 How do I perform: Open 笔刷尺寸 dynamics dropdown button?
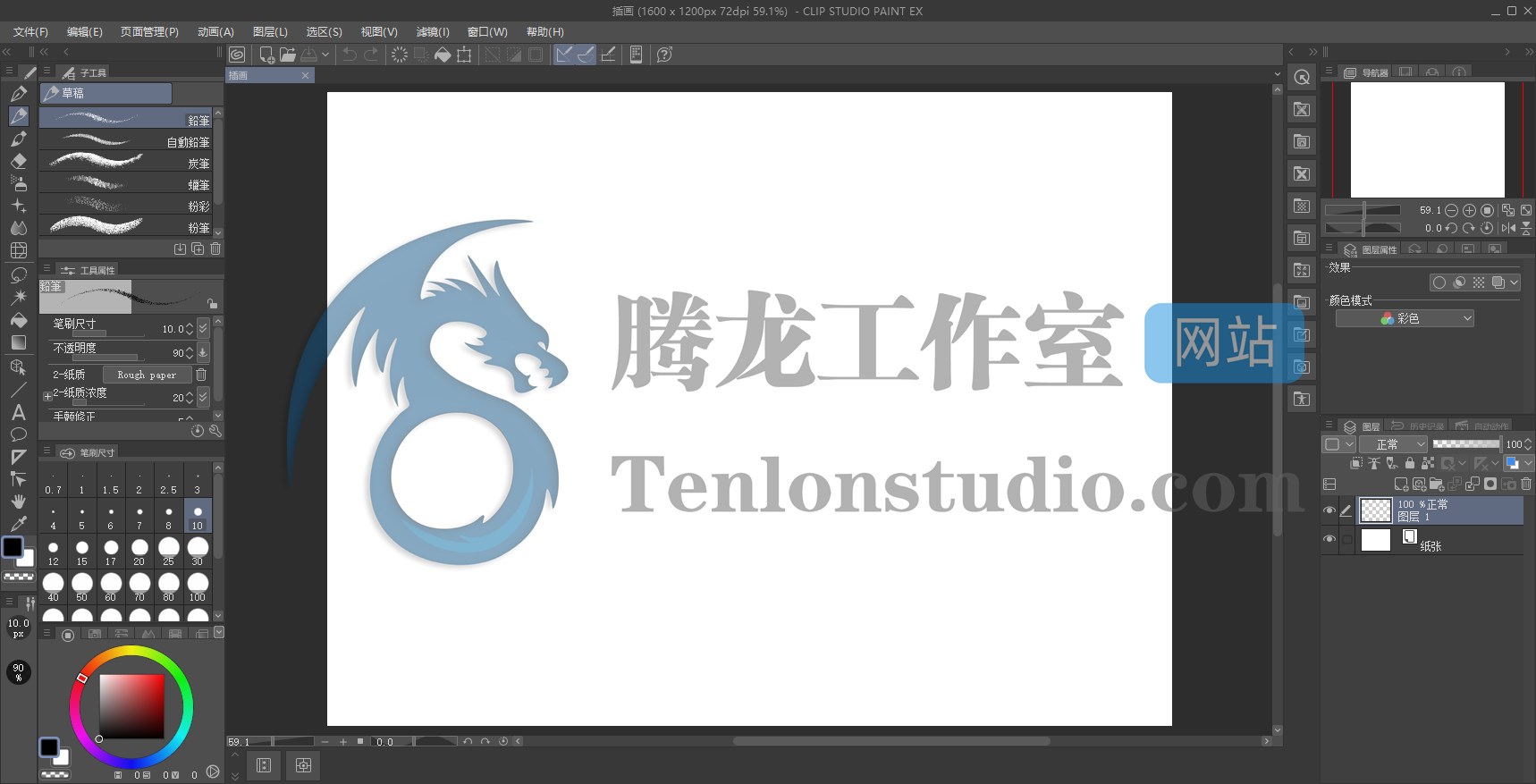point(203,328)
